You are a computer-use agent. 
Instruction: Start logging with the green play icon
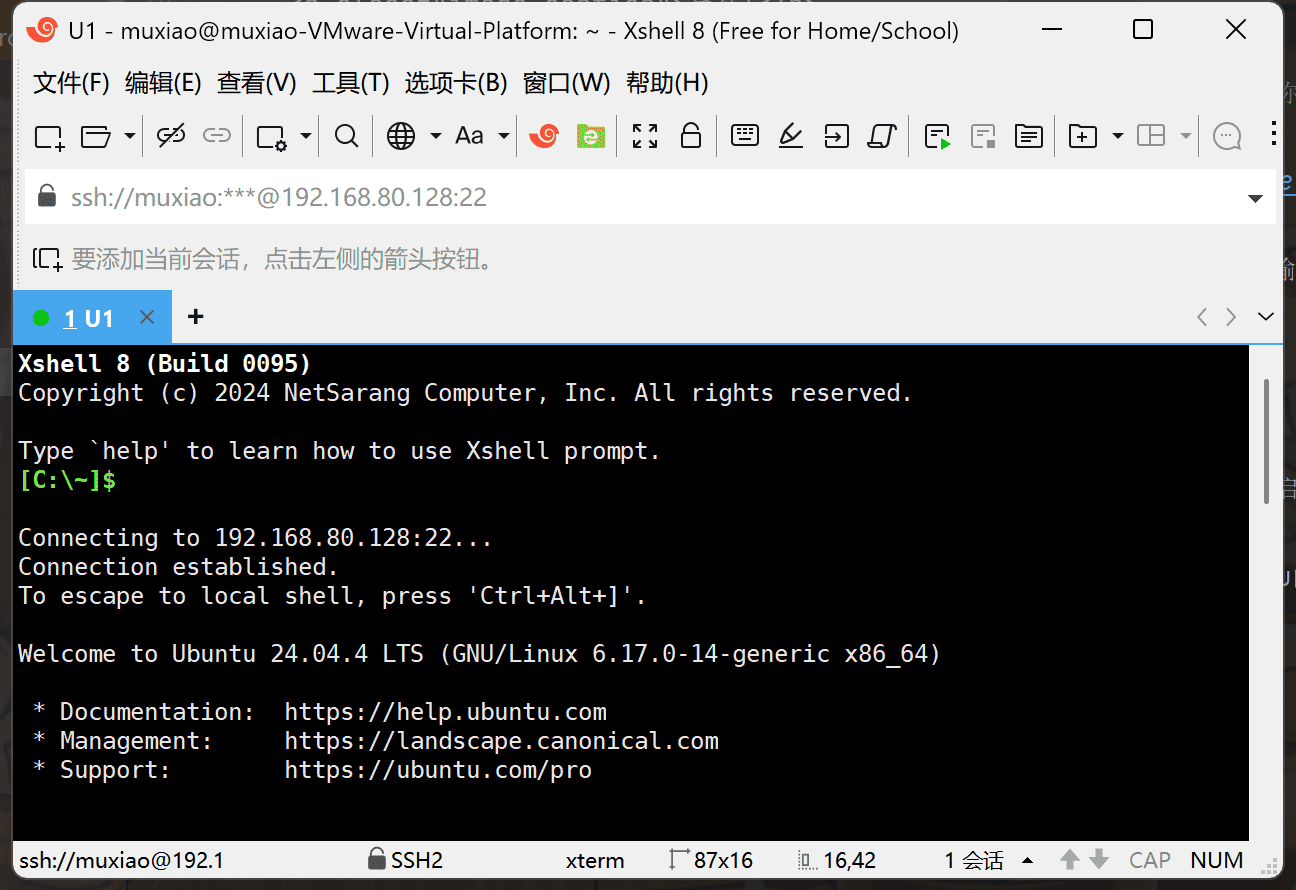click(937, 136)
